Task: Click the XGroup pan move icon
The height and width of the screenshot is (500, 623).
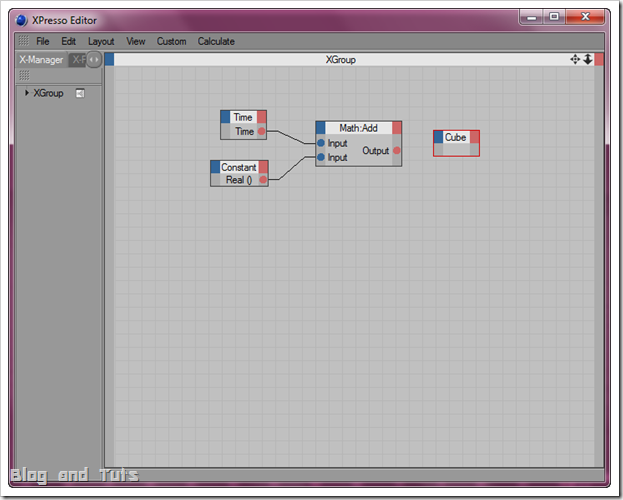Action: coord(575,60)
